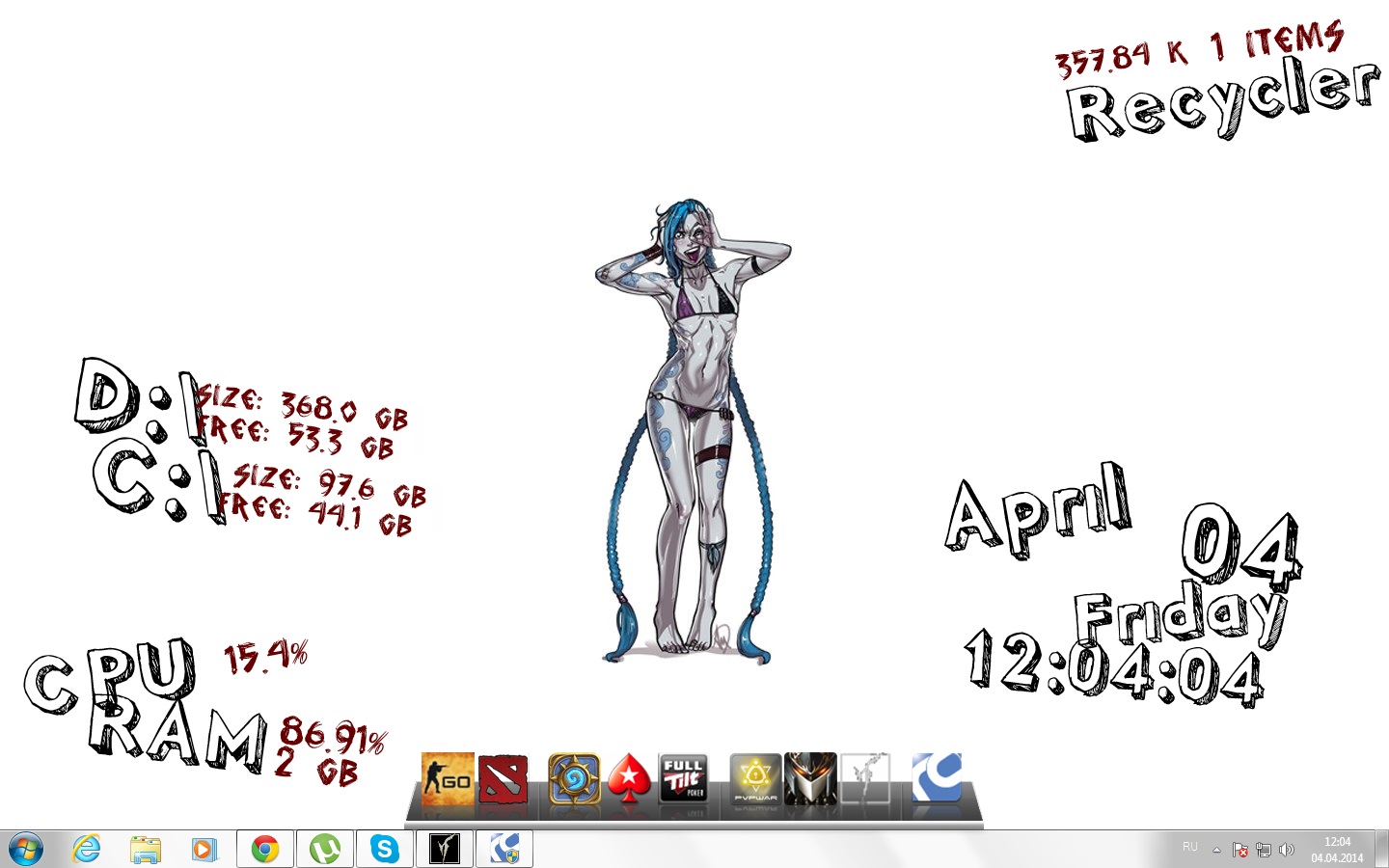
Task: Click the RU language indicator
Action: [x=1190, y=847]
